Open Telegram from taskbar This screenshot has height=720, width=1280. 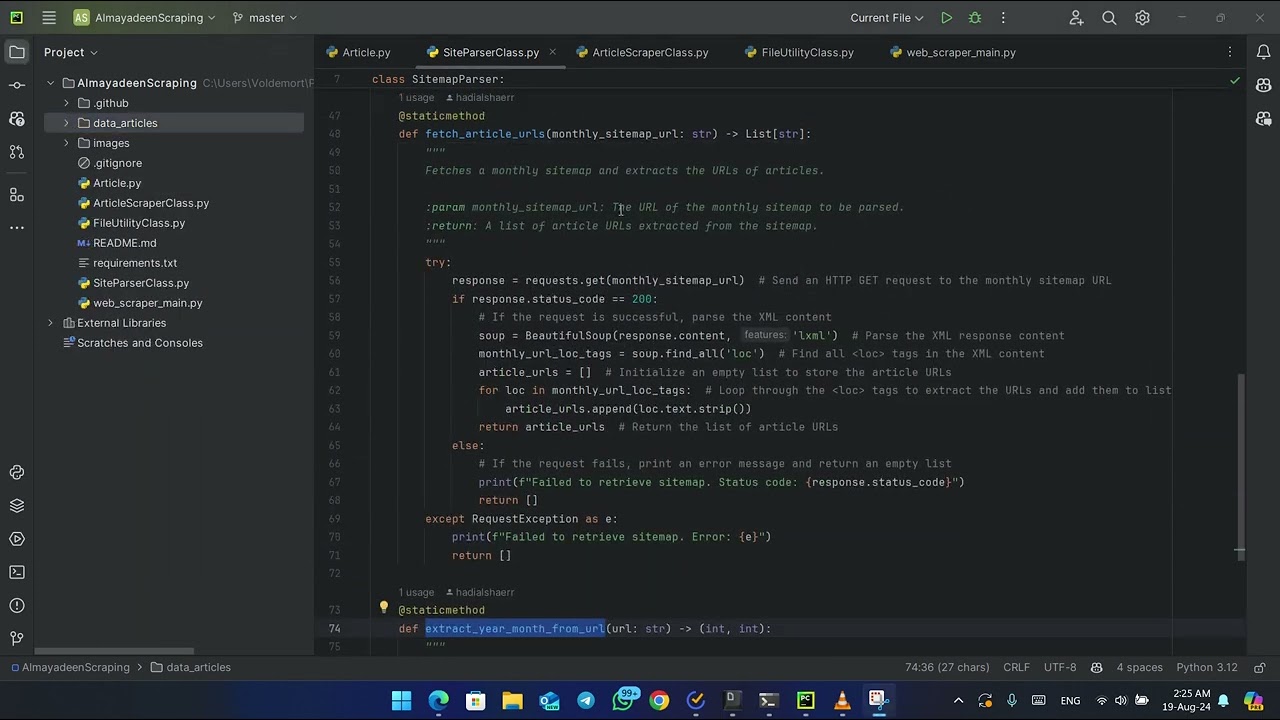(586, 700)
